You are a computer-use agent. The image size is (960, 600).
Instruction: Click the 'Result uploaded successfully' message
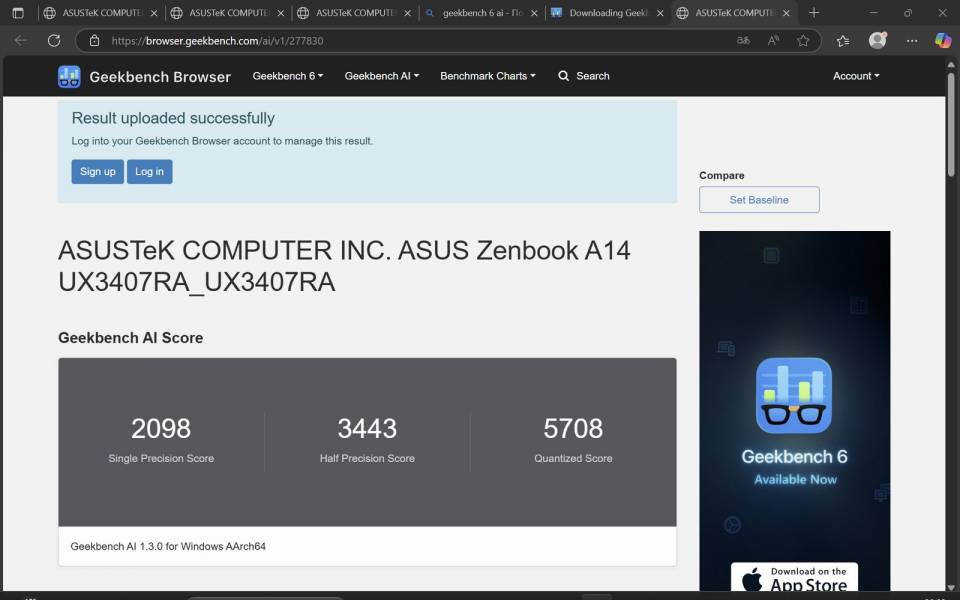pos(173,118)
